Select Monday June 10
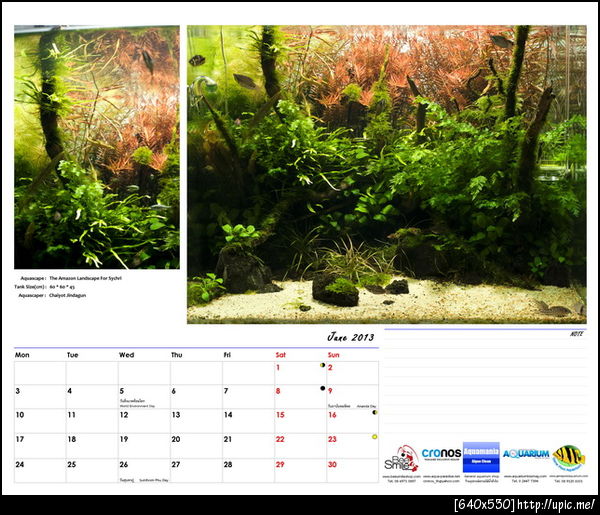Image resolution: width=600 pixels, height=515 pixels. [40, 421]
